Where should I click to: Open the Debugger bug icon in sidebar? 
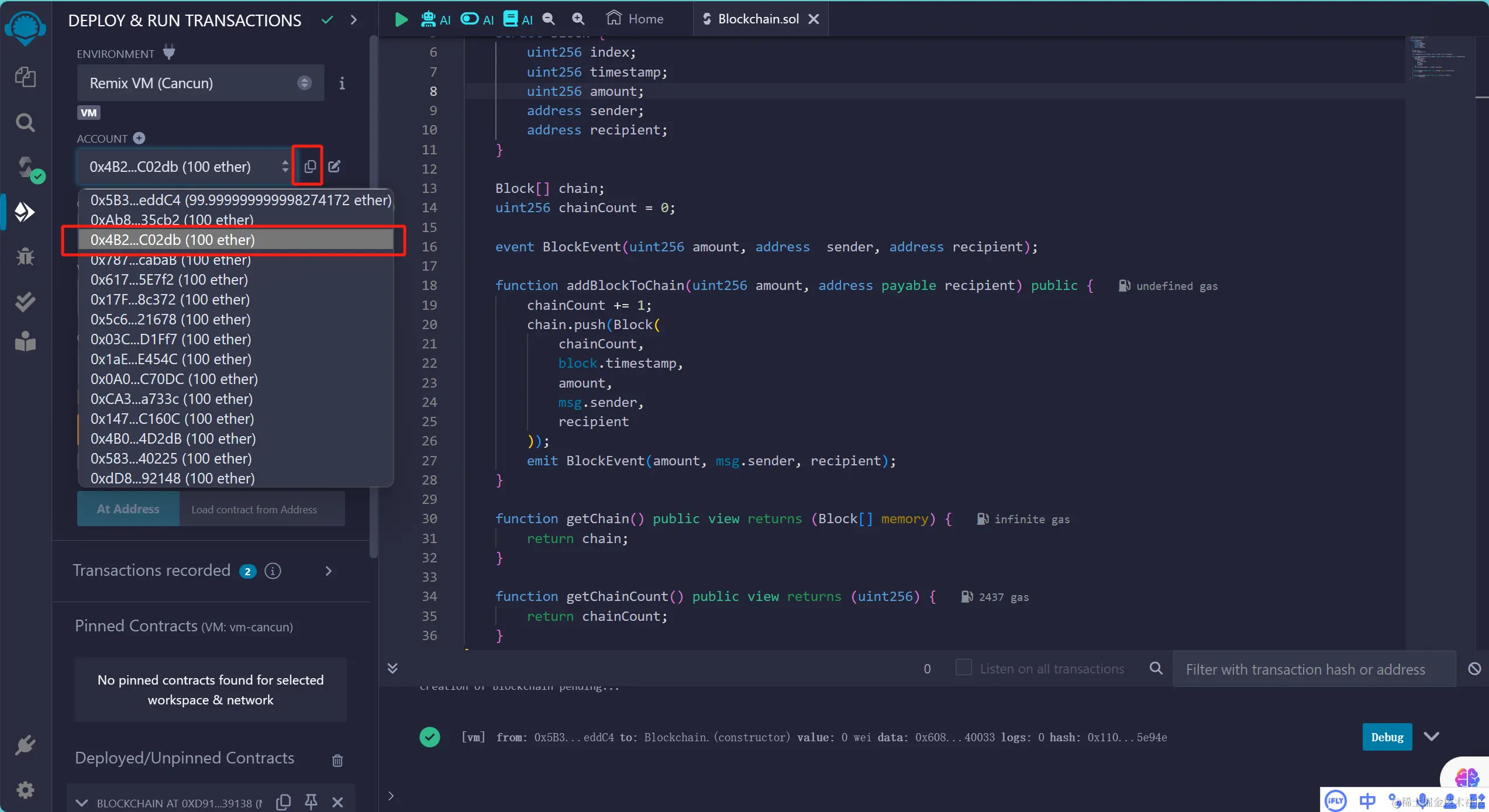pyautogui.click(x=25, y=257)
